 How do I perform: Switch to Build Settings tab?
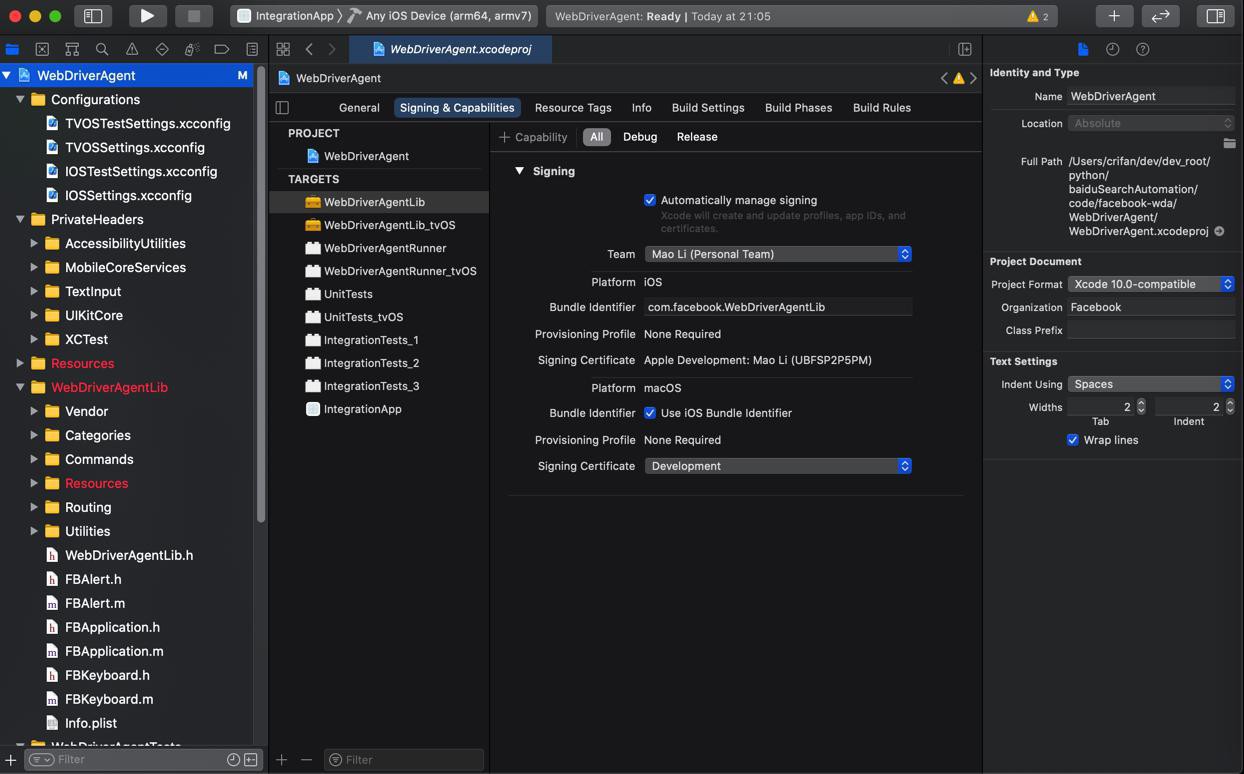(x=708, y=108)
